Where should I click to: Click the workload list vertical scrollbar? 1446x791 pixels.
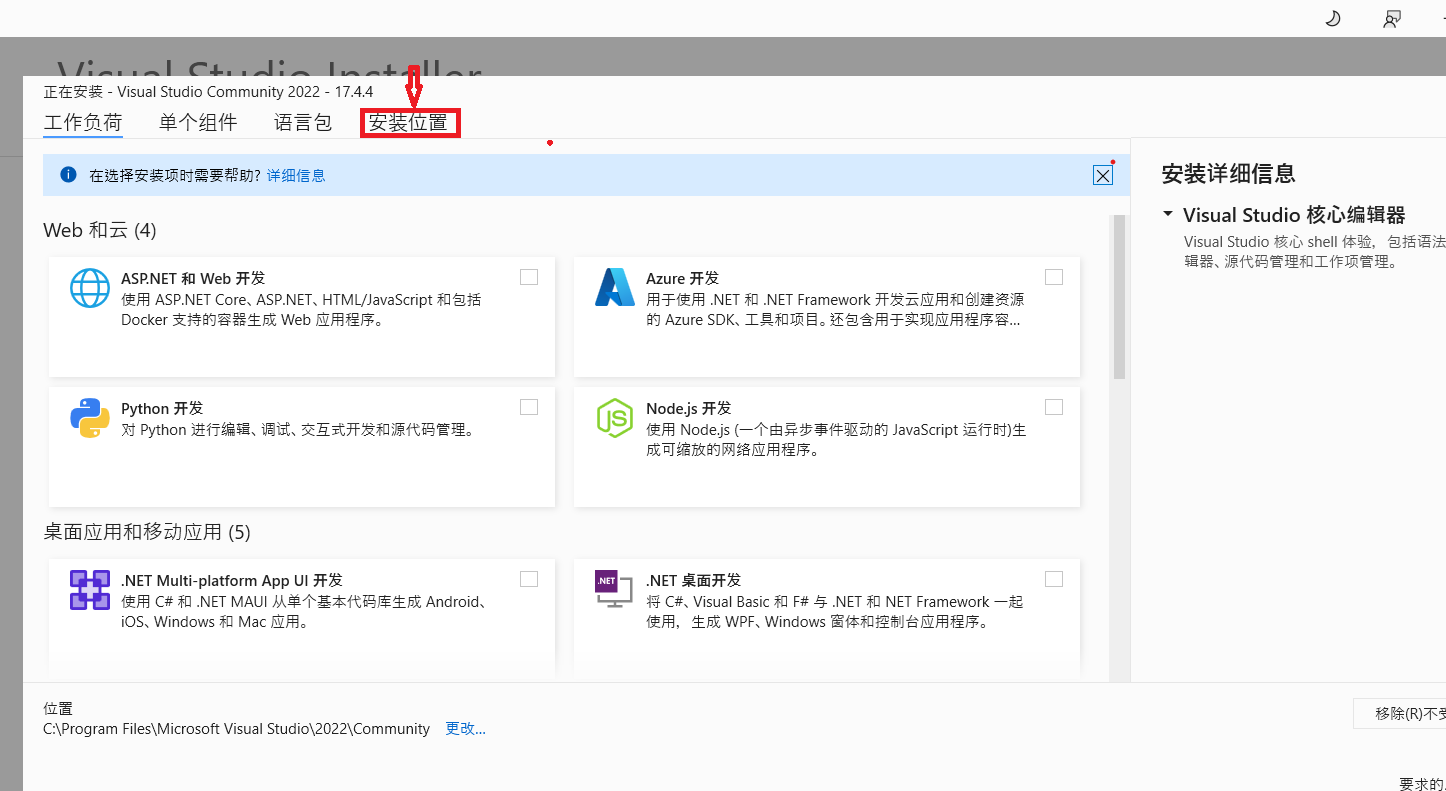[1120, 297]
